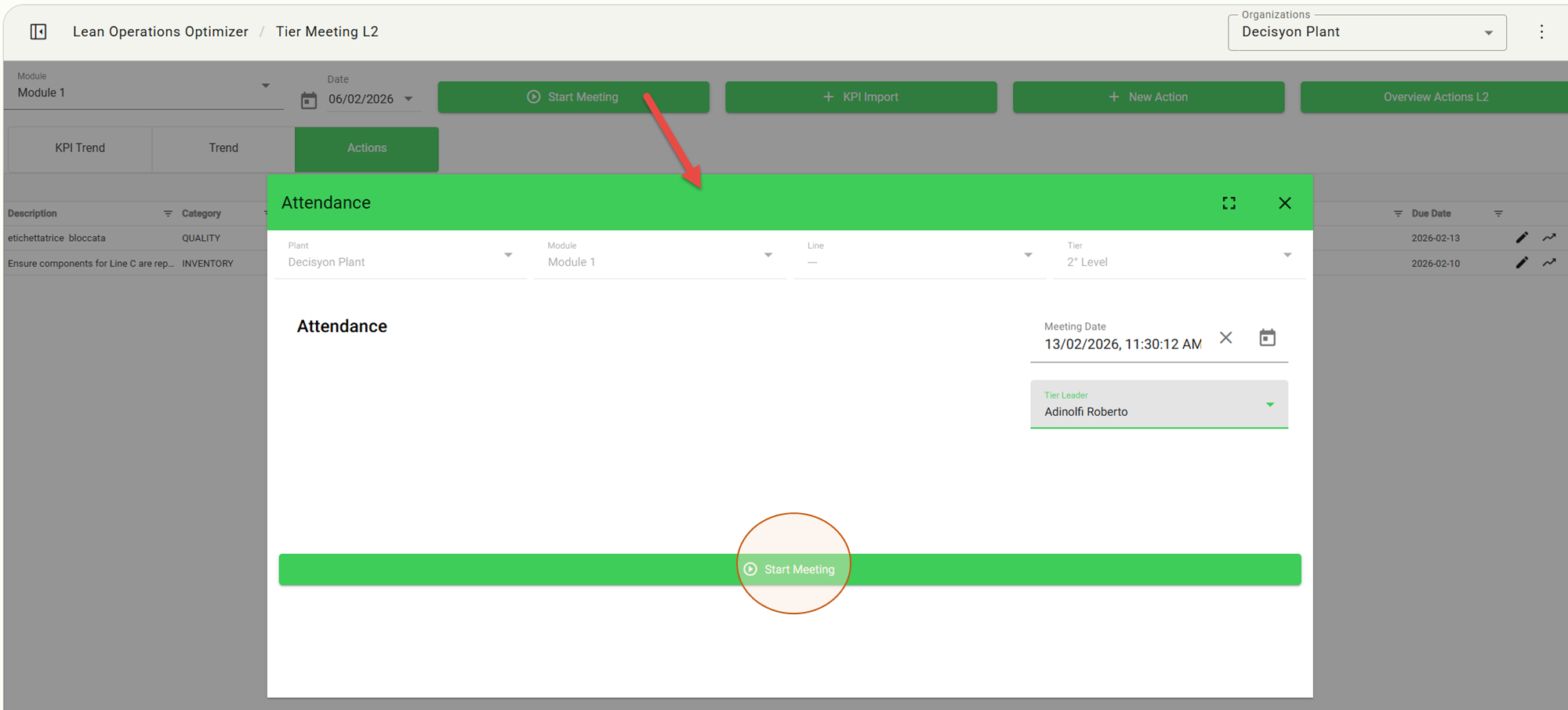Switch to the KPI Trend tab
This screenshot has width=1568, height=710.
(x=80, y=148)
